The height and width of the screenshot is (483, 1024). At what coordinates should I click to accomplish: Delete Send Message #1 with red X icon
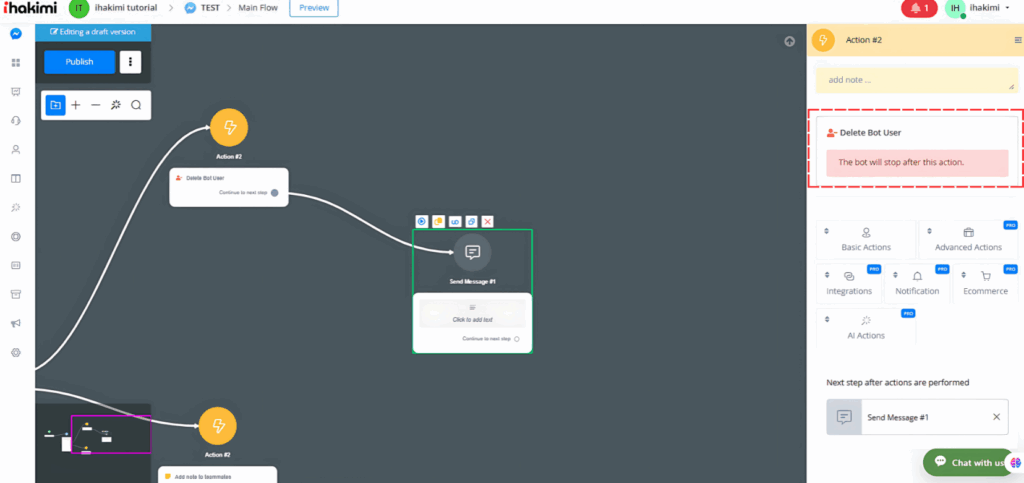click(x=487, y=221)
